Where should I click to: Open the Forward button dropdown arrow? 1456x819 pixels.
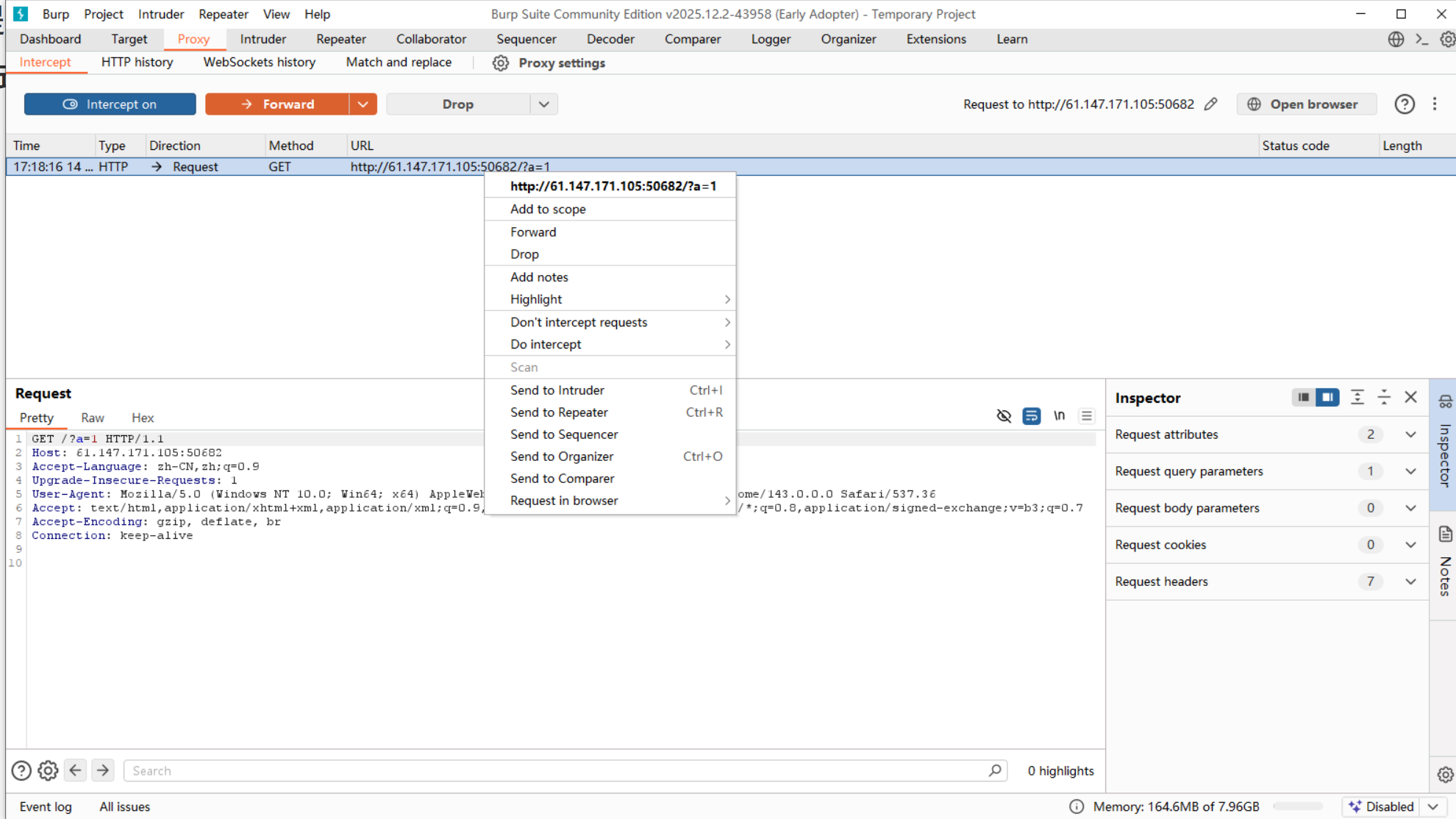pos(363,104)
